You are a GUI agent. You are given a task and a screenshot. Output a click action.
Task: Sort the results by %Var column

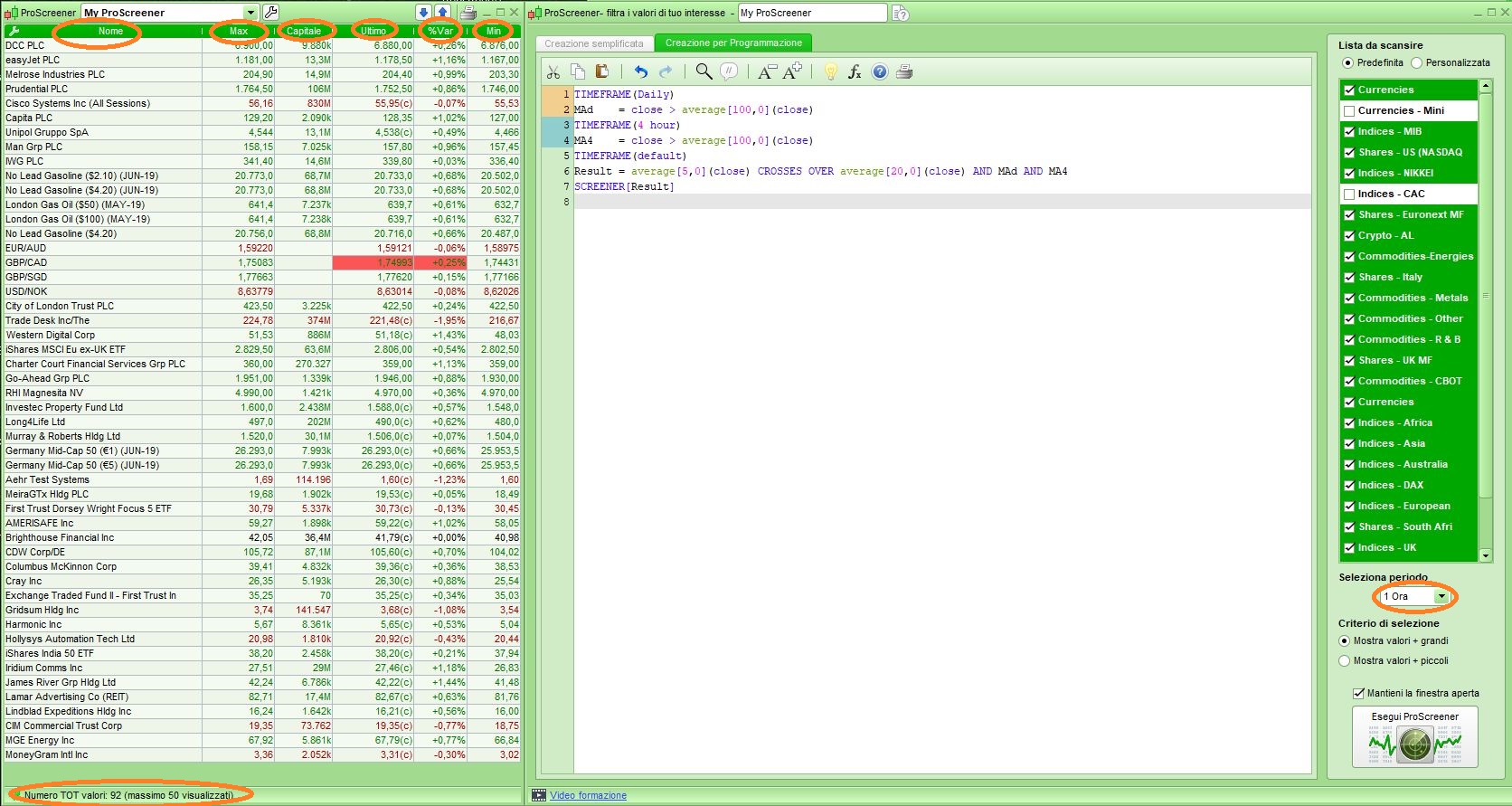(440, 31)
